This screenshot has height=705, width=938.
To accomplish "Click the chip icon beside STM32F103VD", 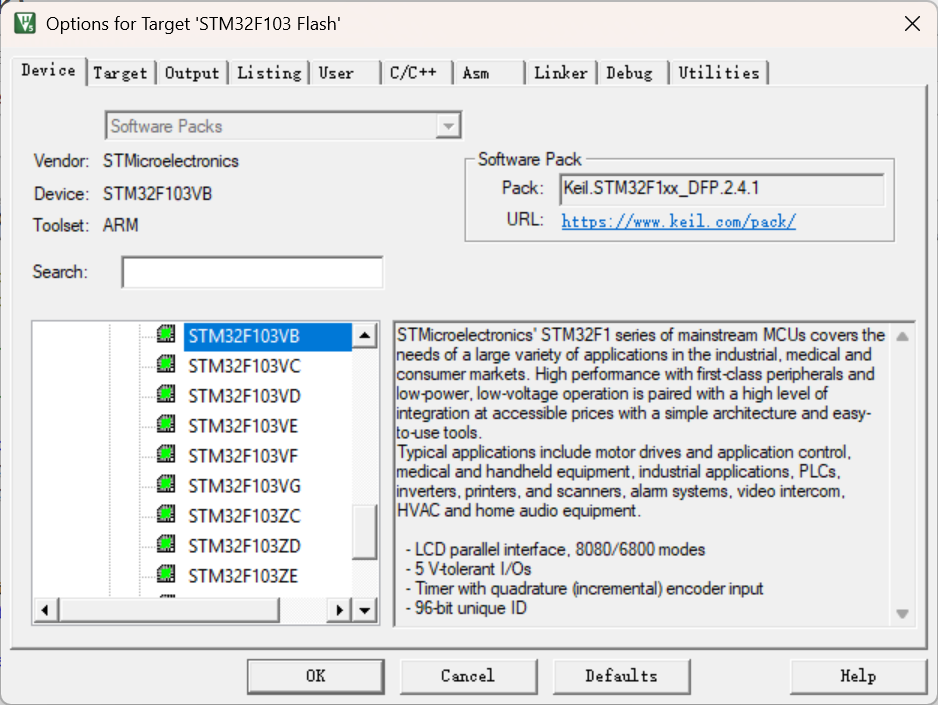I will [x=166, y=394].
